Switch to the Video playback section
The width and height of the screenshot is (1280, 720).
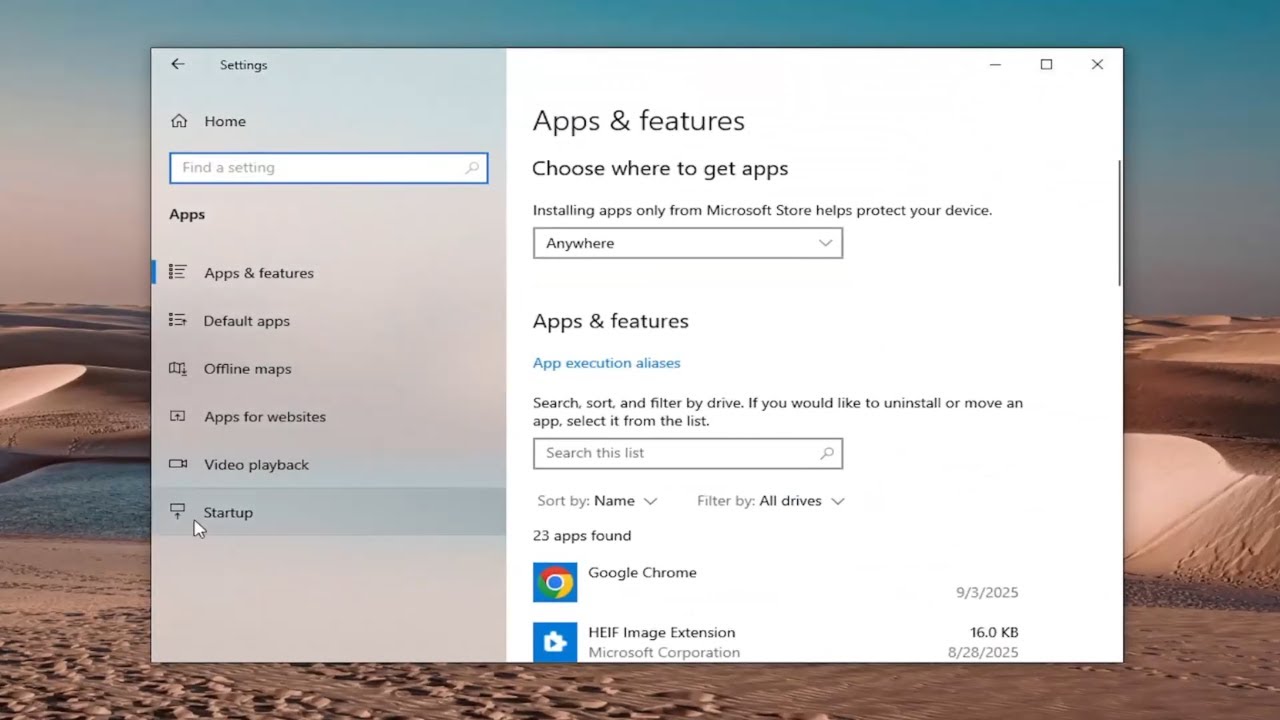[x=329, y=465]
